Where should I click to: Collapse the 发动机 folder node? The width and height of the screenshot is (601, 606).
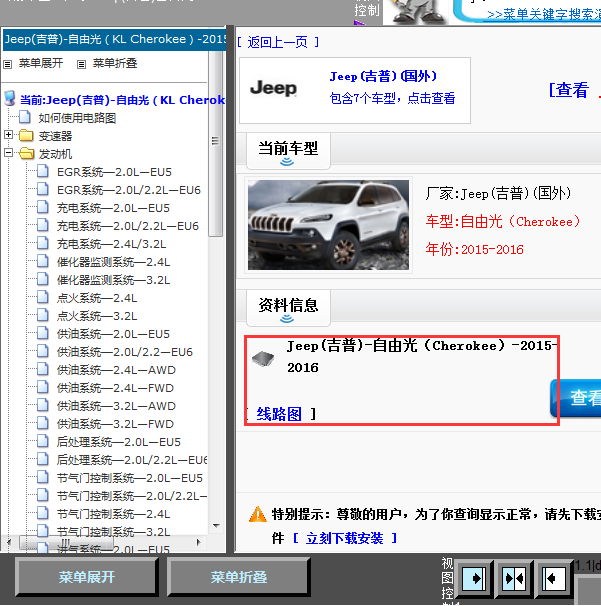coord(9,152)
